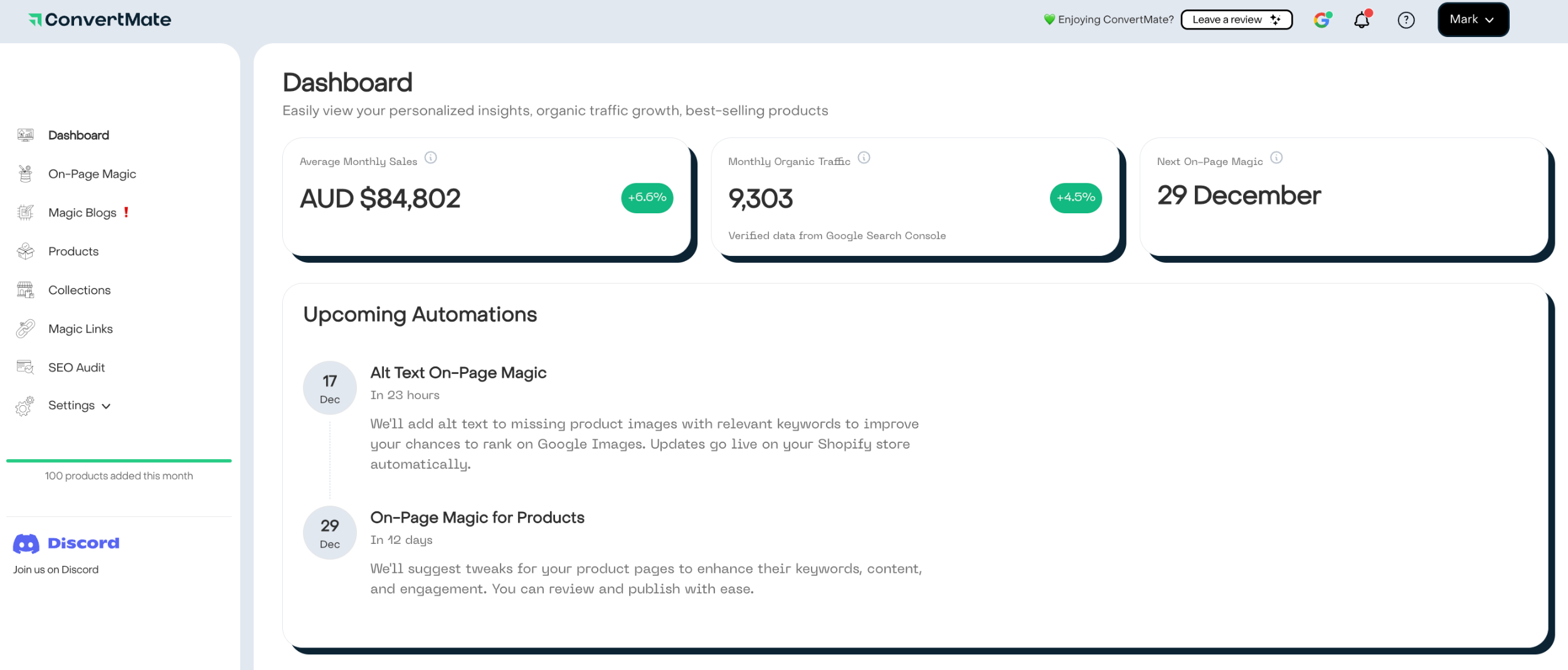Click the help question mark icon

click(x=1406, y=19)
